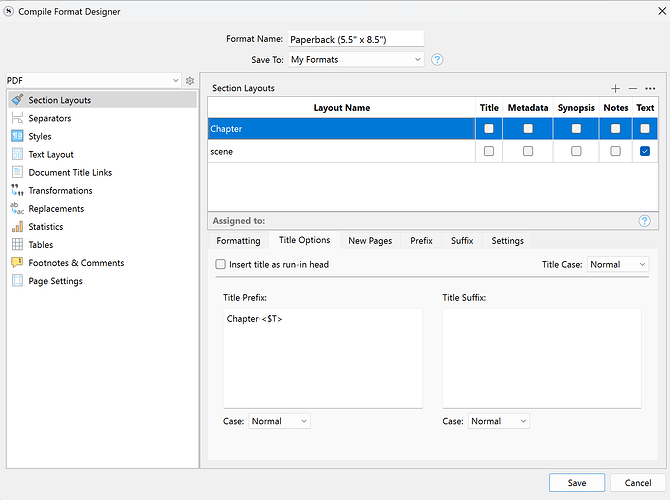Open the Save To dropdown
The height and width of the screenshot is (500, 670).
(356, 59)
